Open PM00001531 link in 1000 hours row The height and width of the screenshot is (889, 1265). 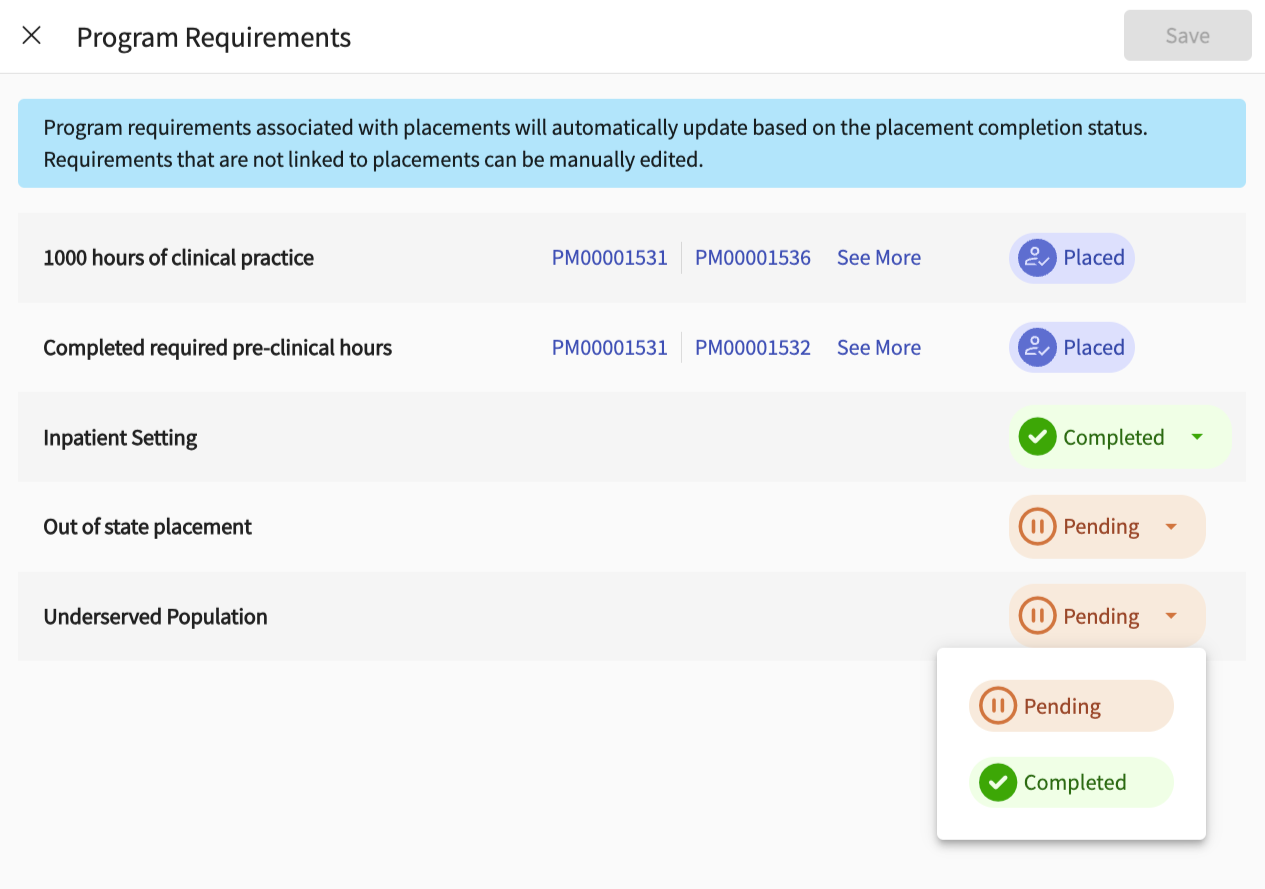[609, 258]
